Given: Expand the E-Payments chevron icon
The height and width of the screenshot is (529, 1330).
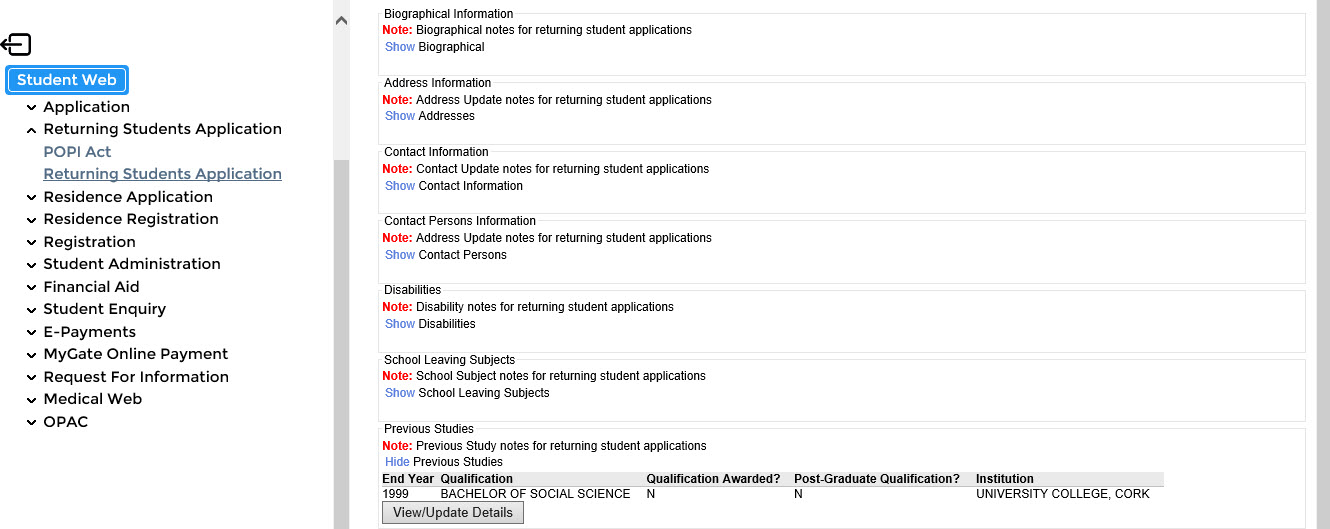Looking at the screenshot, I should click(x=33, y=333).
